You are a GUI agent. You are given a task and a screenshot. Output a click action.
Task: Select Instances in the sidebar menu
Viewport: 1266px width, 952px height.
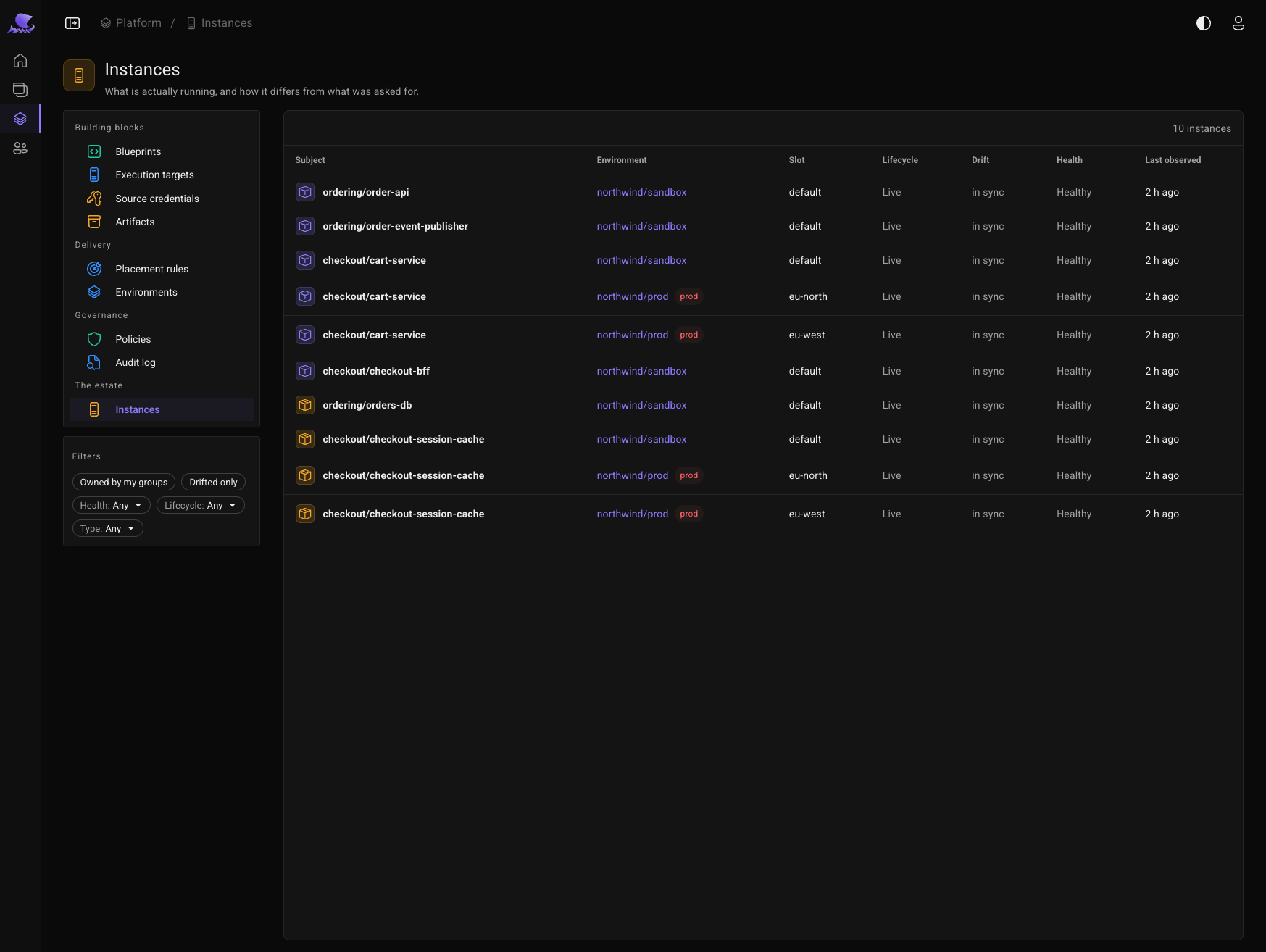[x=162, y=409]
